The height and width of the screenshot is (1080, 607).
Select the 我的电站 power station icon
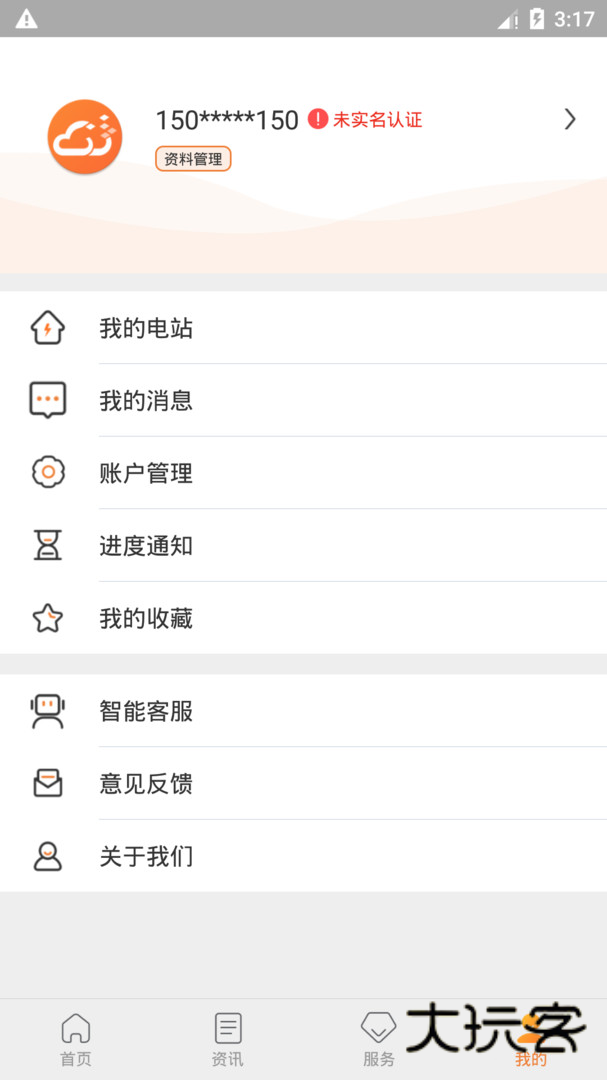pyautogui.click(x=47, y=327)
